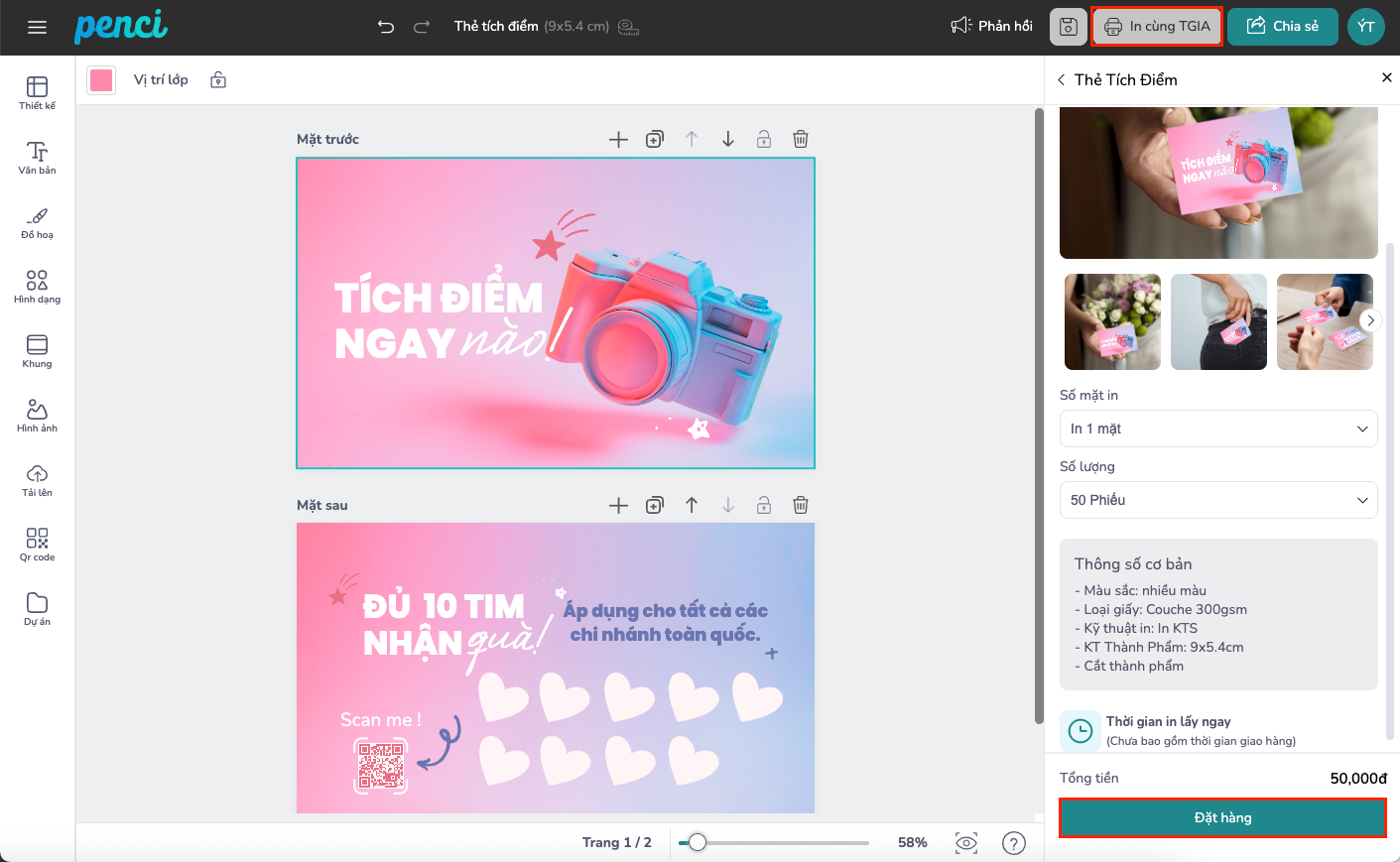Click the Chia sẻ share button
Viewport: 1400px width, 862px height.
click(x=1282, y=27)
